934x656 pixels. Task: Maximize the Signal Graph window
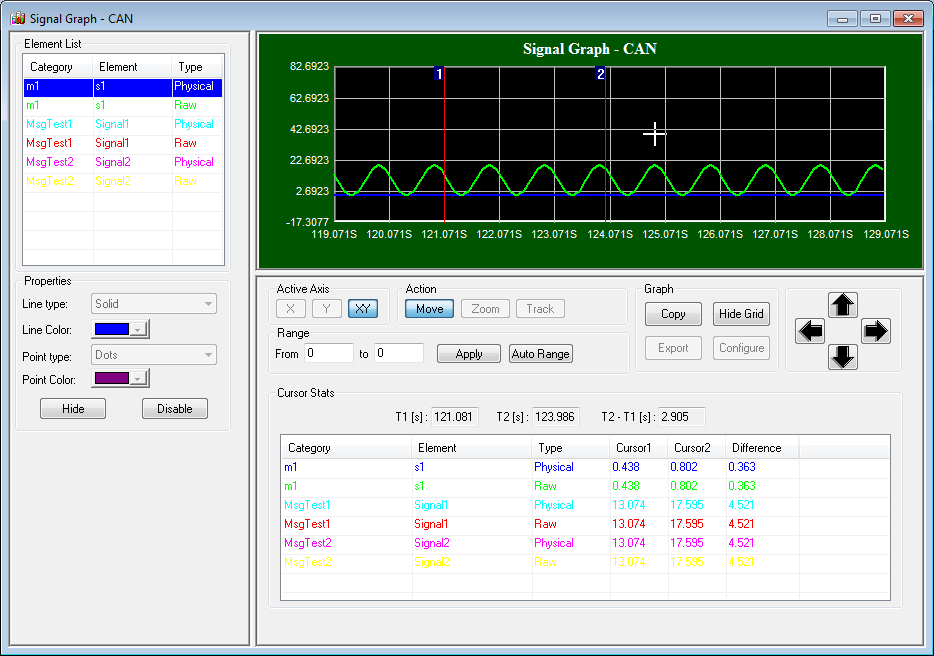[875, 18]
